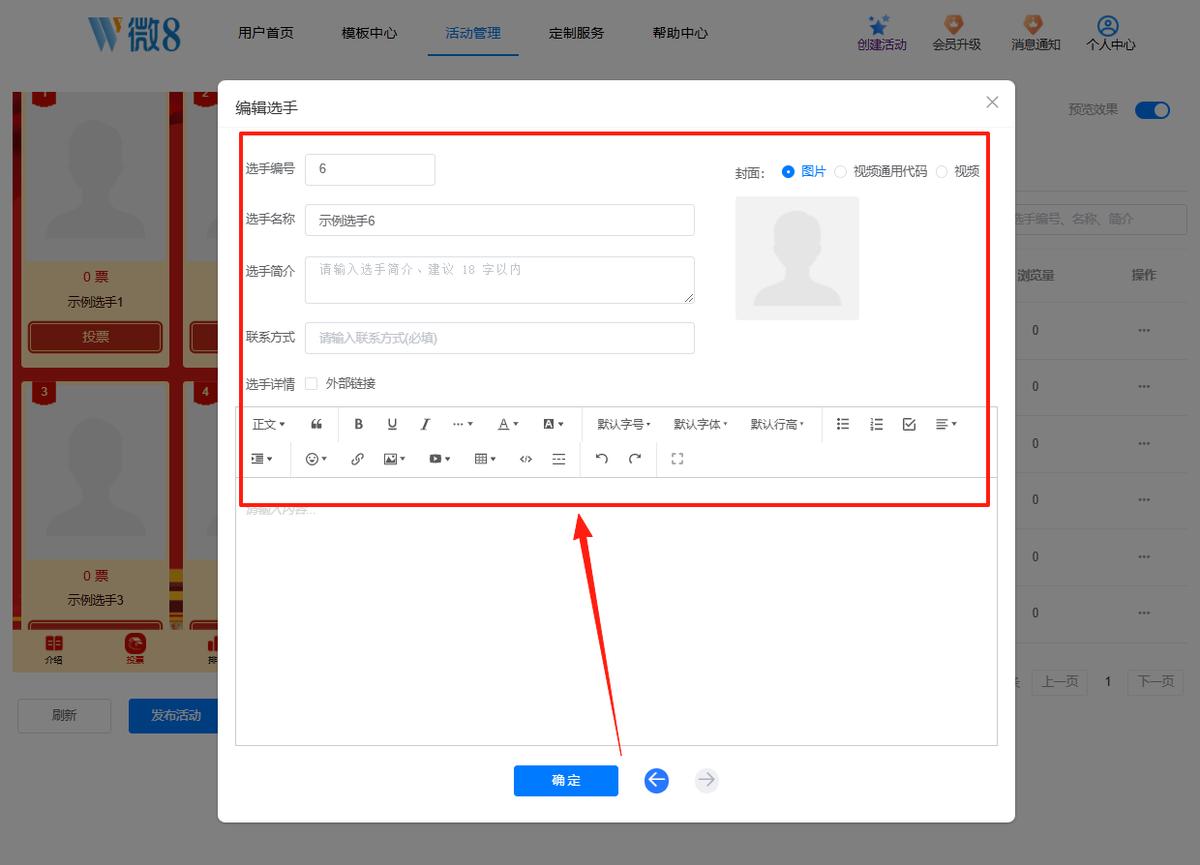
Task: Apply underline formatting
Action: tap(392, 424)
